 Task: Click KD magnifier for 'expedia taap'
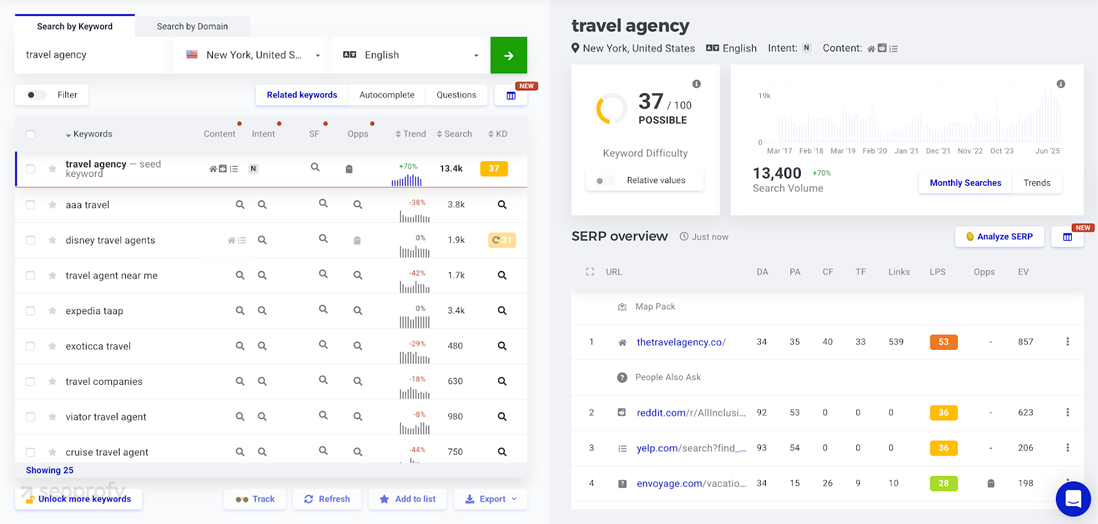click(x=502, y=311)
